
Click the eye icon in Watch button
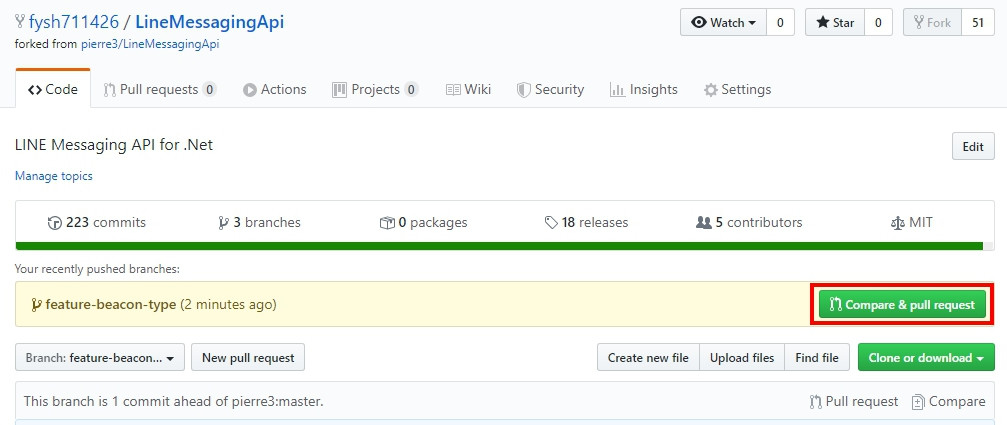pos(699,22)
